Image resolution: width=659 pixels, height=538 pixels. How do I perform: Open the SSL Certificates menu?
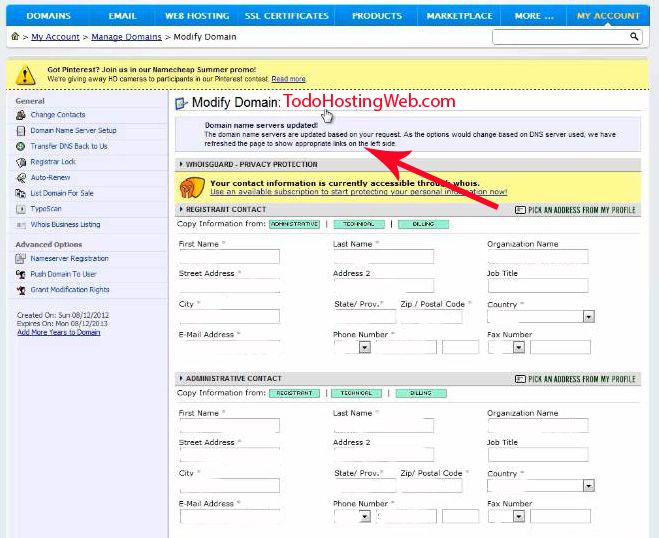tap(287, 16)
